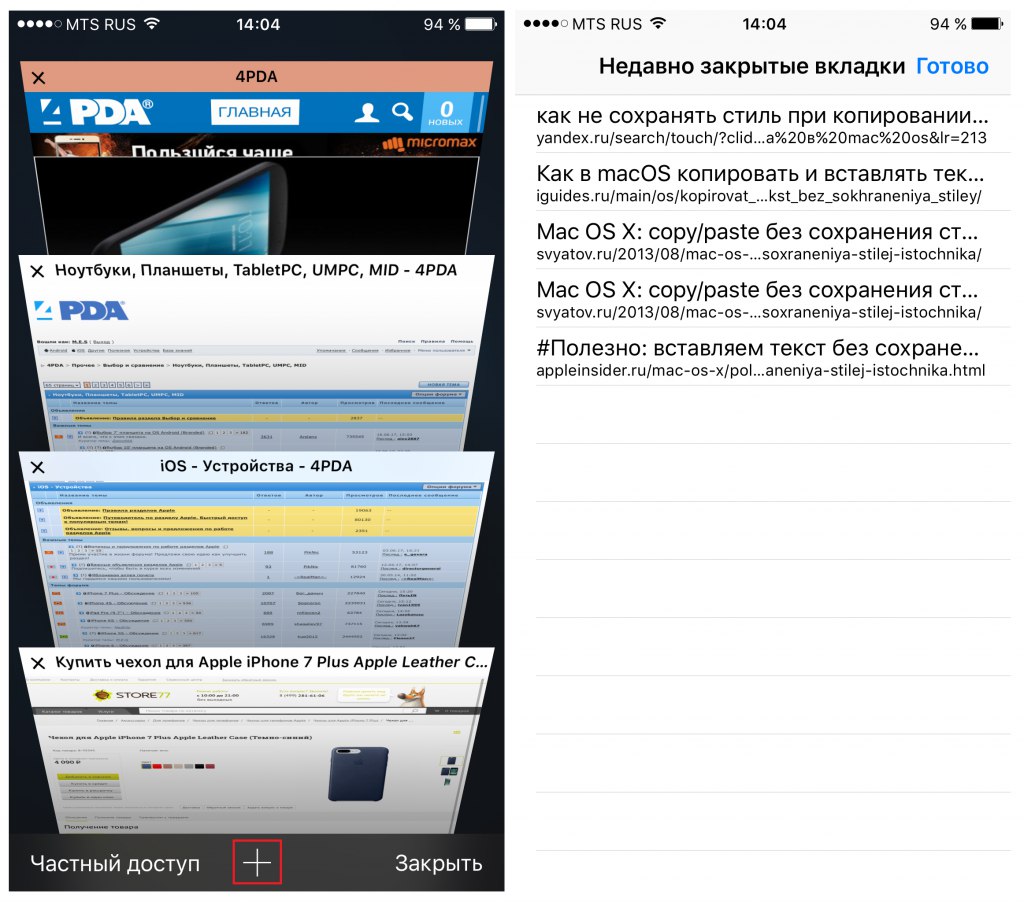Click Недавно закрытые вкладки title
This screenshot has width=1024, height=902.
752,66
